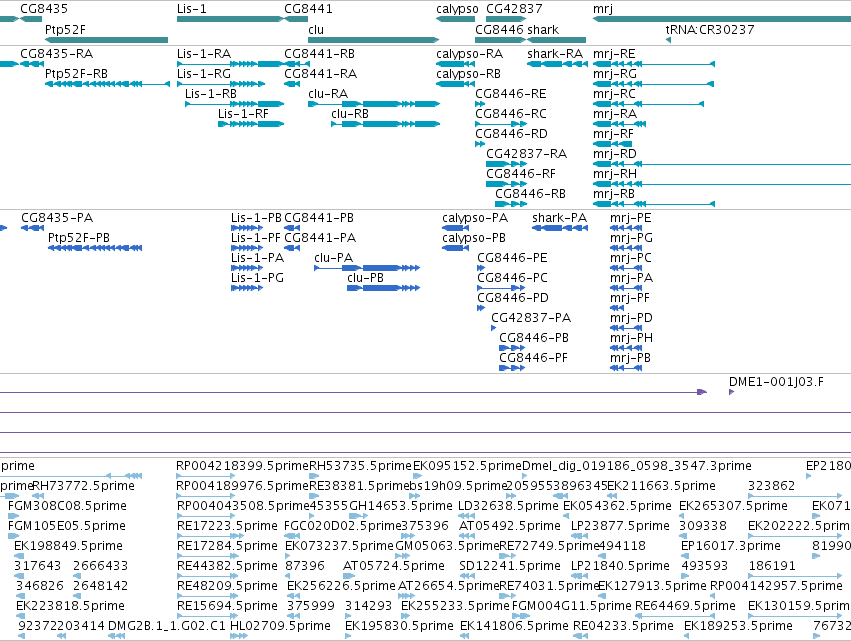Click EST GH14653.5prime
The width and height of the screenshot is (851, 641).
coord(359,516)
